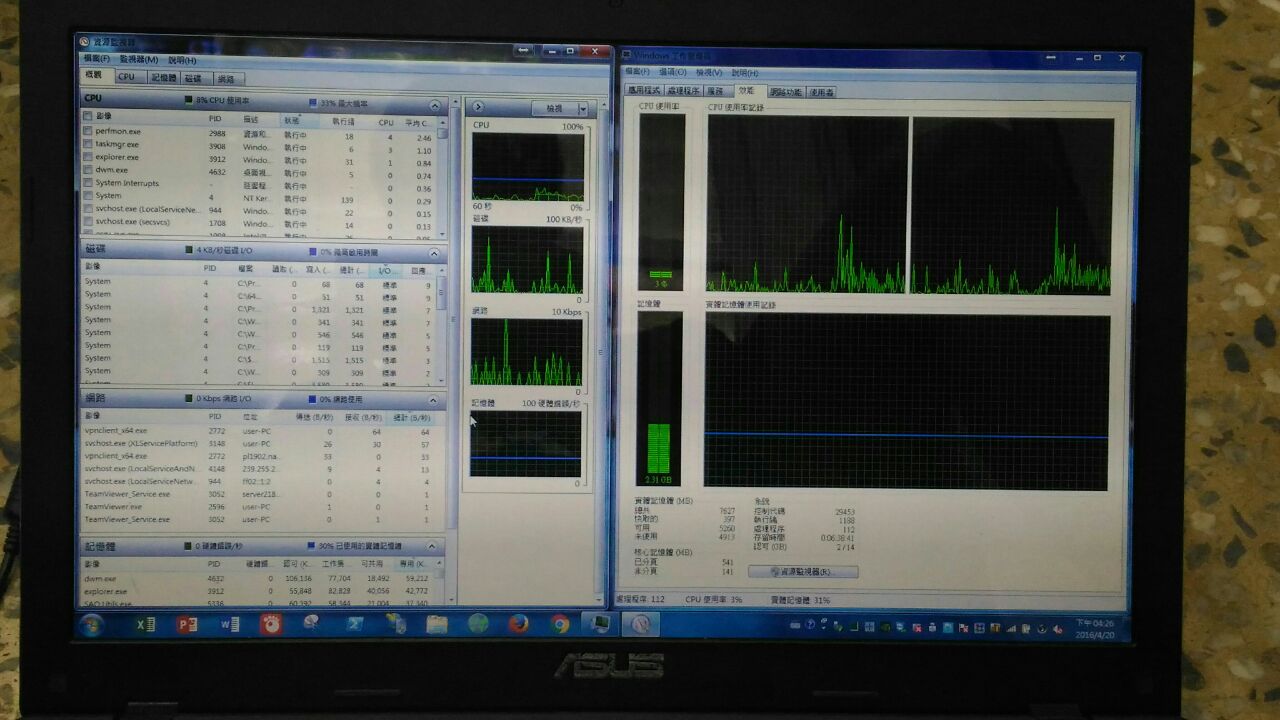Hide the graphs pane using arrow button
Screen dimensions: 1280x720
(x=478, y=107)
